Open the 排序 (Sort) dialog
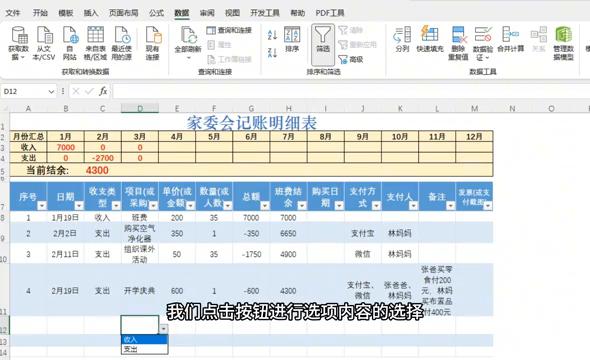 pos(292,39)
